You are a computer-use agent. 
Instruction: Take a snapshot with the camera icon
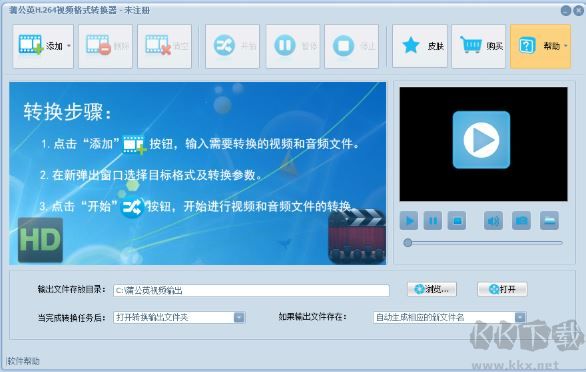[x=521, y=221]
